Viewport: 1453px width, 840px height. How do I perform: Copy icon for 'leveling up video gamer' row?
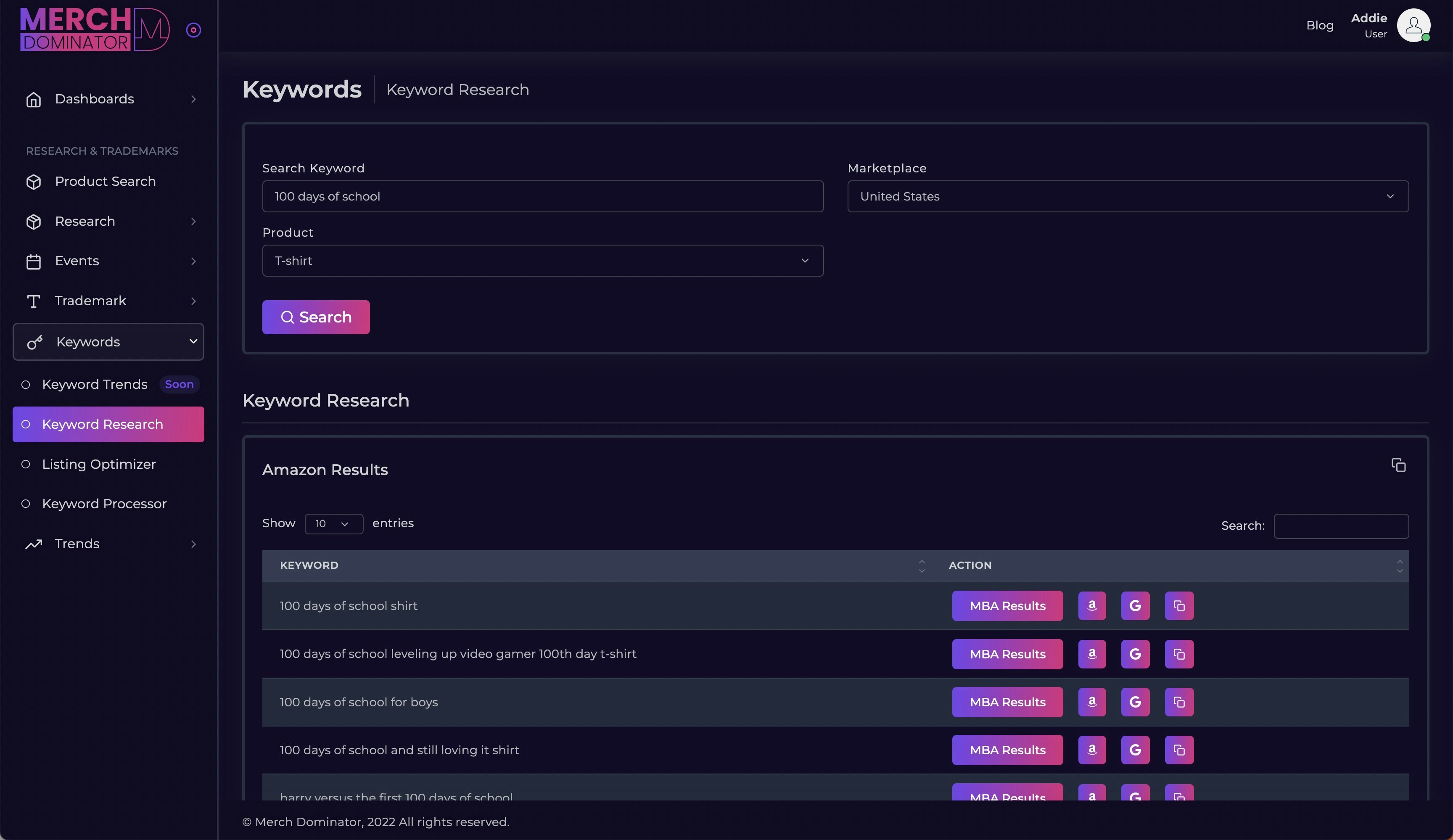coord(1179,654)
